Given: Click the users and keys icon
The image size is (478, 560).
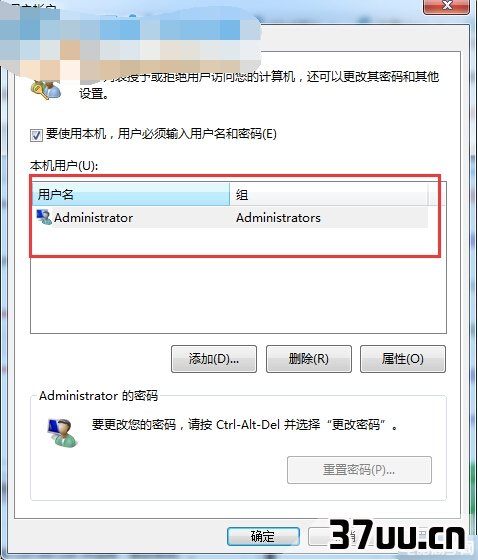Looking at the screenshot, I should 46,89.
